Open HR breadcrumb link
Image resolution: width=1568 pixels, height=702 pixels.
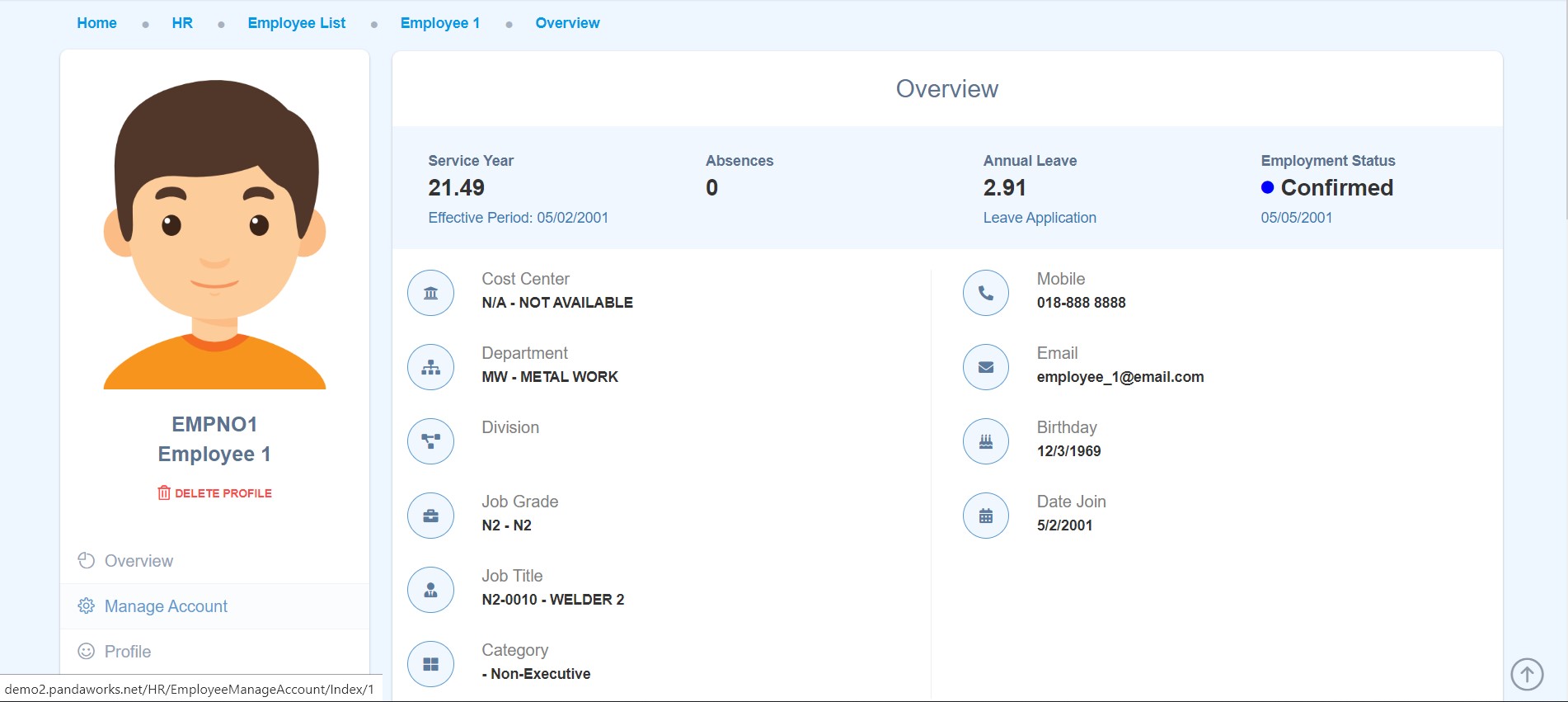pos(182,23)
